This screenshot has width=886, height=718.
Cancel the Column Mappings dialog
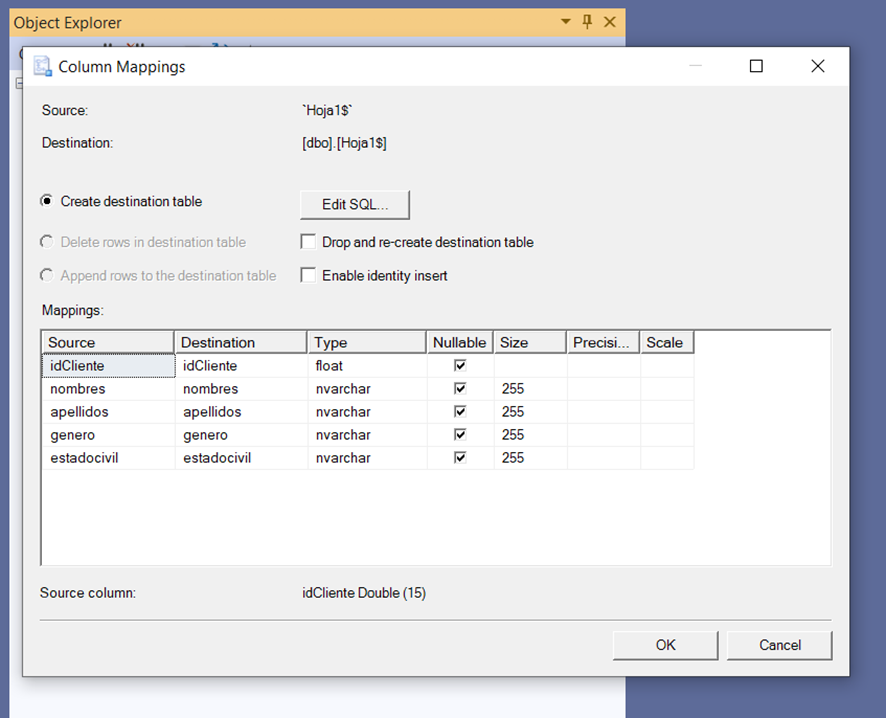click(x=780, y=645)
